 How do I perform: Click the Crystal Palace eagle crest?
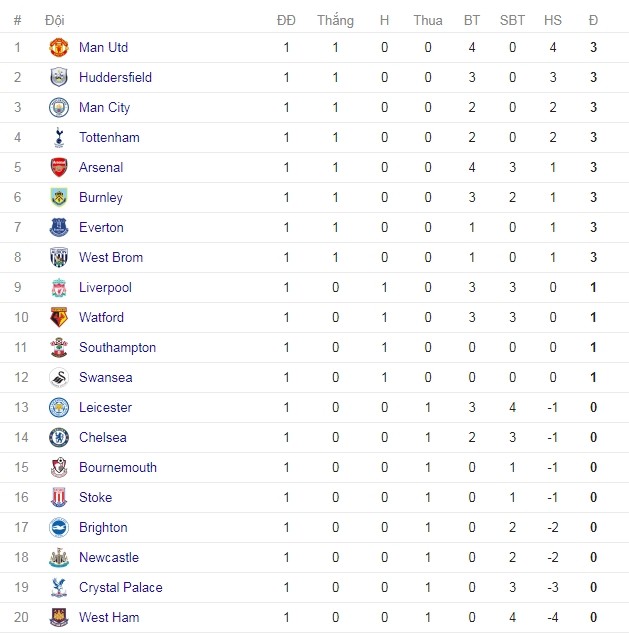(x=59, y=587)
